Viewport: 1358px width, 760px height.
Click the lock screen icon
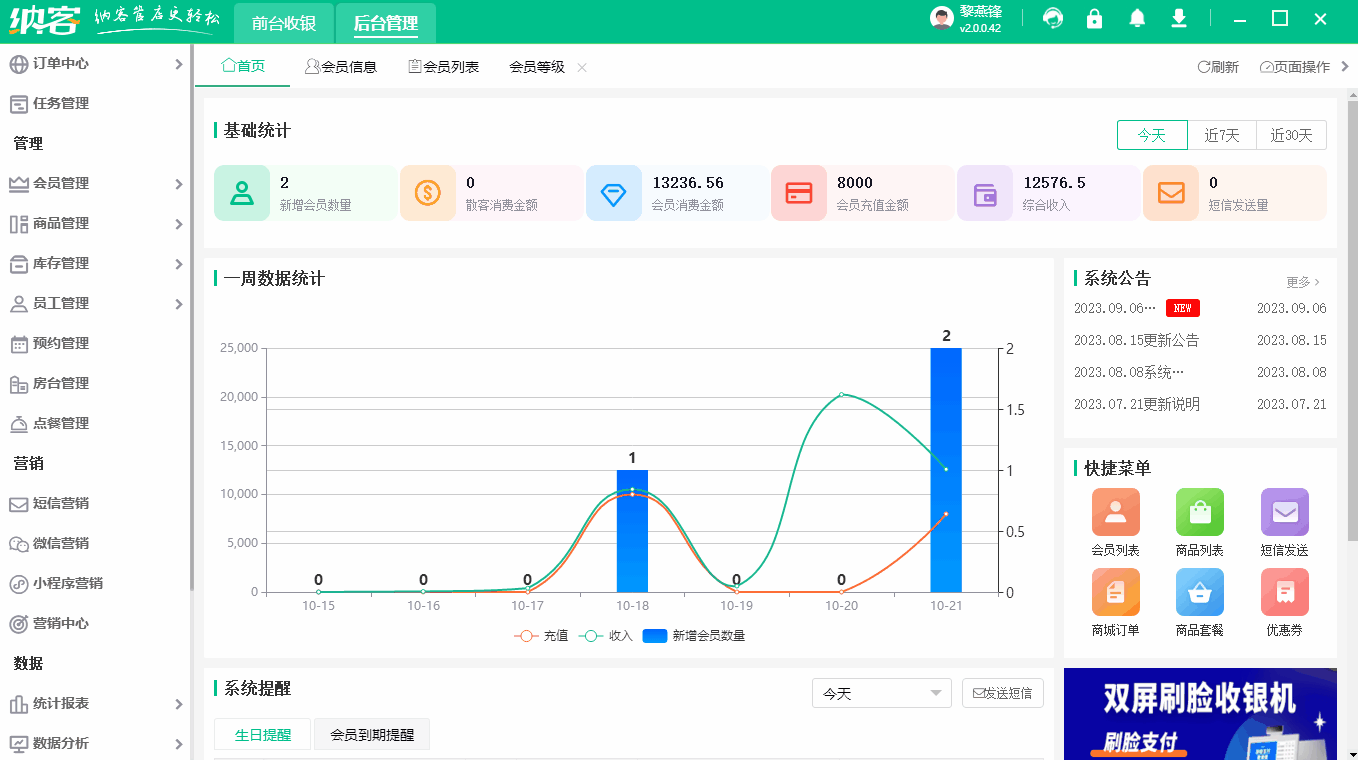coord(1095,18)
